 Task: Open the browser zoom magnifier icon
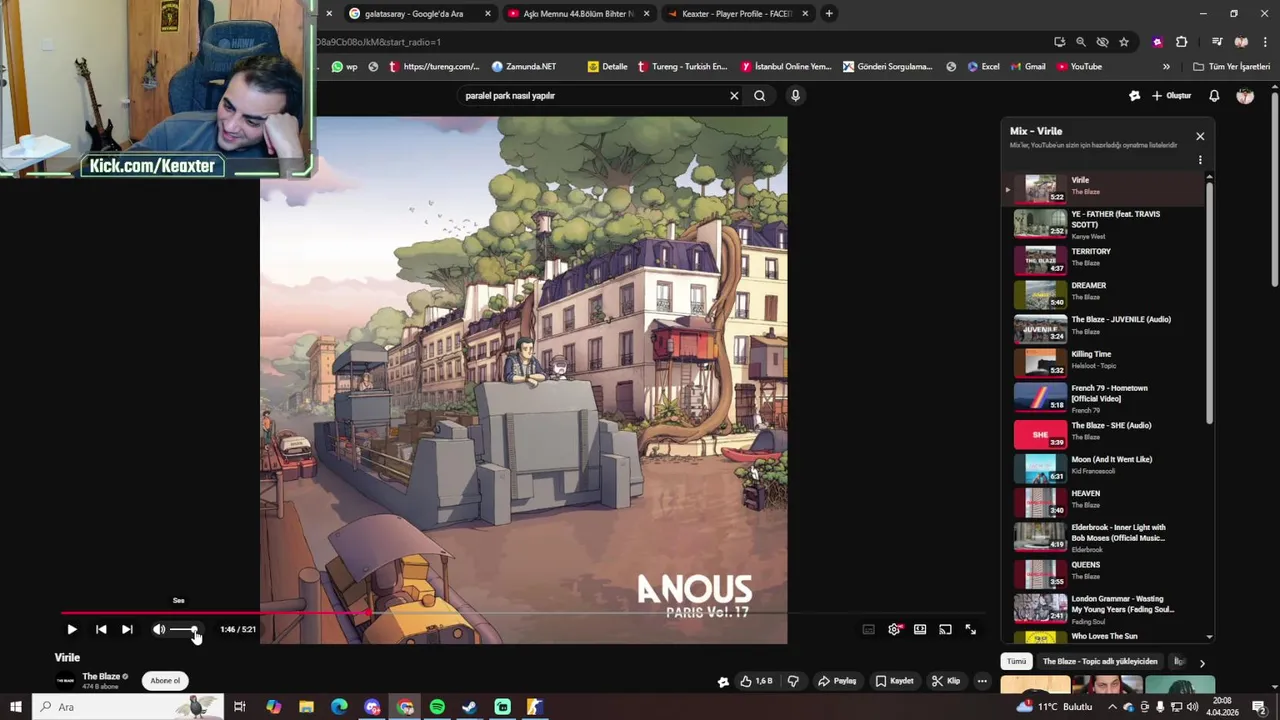[1081, 42]
